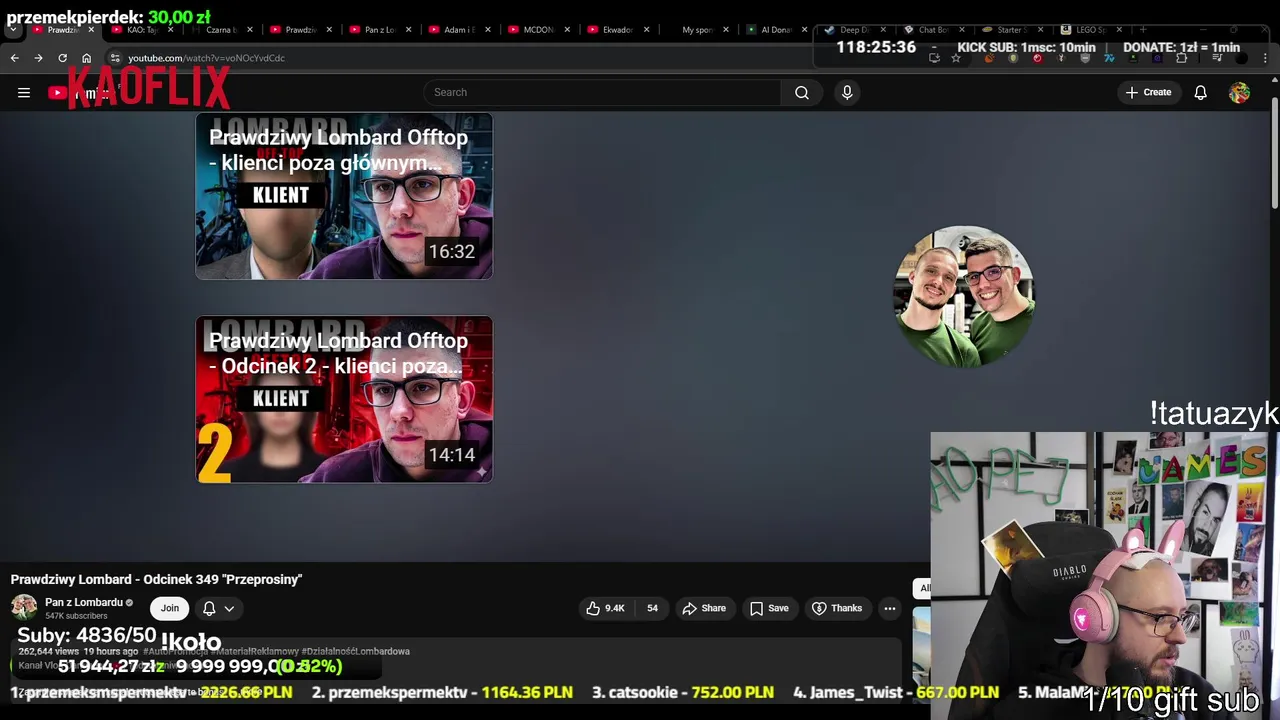The width and height of the screenshot is (1280, 720).
Task: Save the video to a playlist
Action: click(x=769, y=608)
